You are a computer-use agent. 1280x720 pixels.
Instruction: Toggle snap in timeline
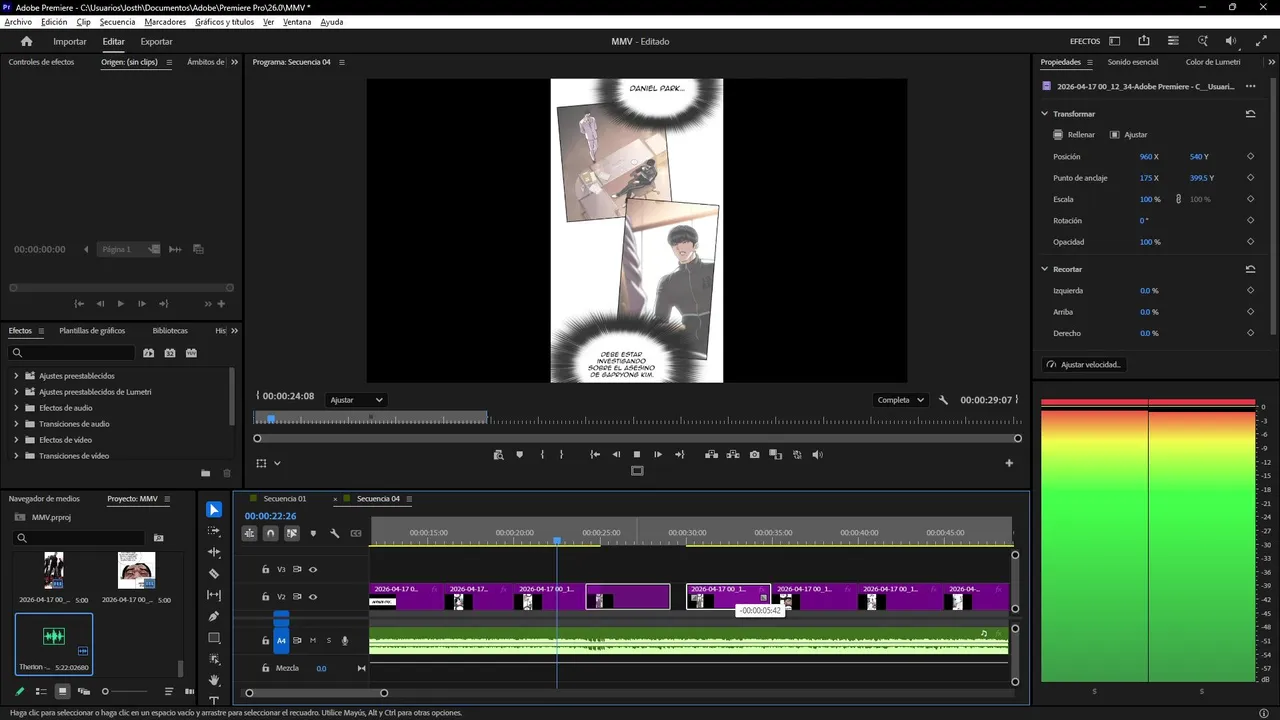(x=270, y=534)
